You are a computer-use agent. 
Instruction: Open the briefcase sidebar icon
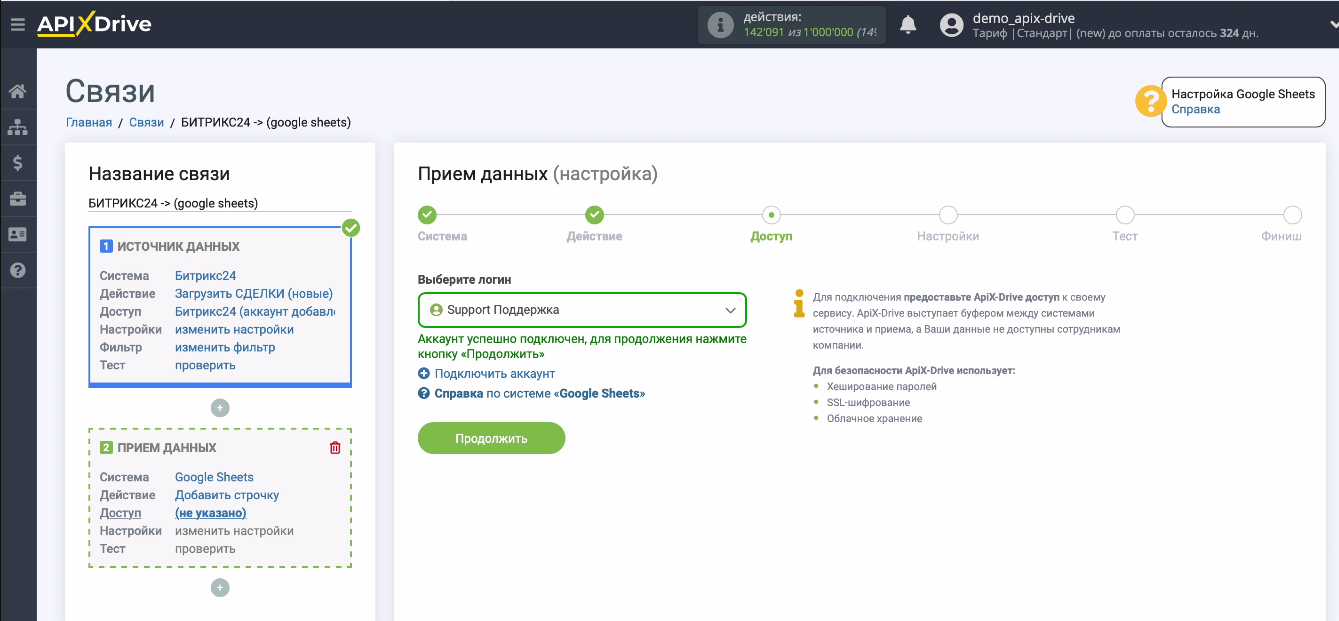click(17, 199)
